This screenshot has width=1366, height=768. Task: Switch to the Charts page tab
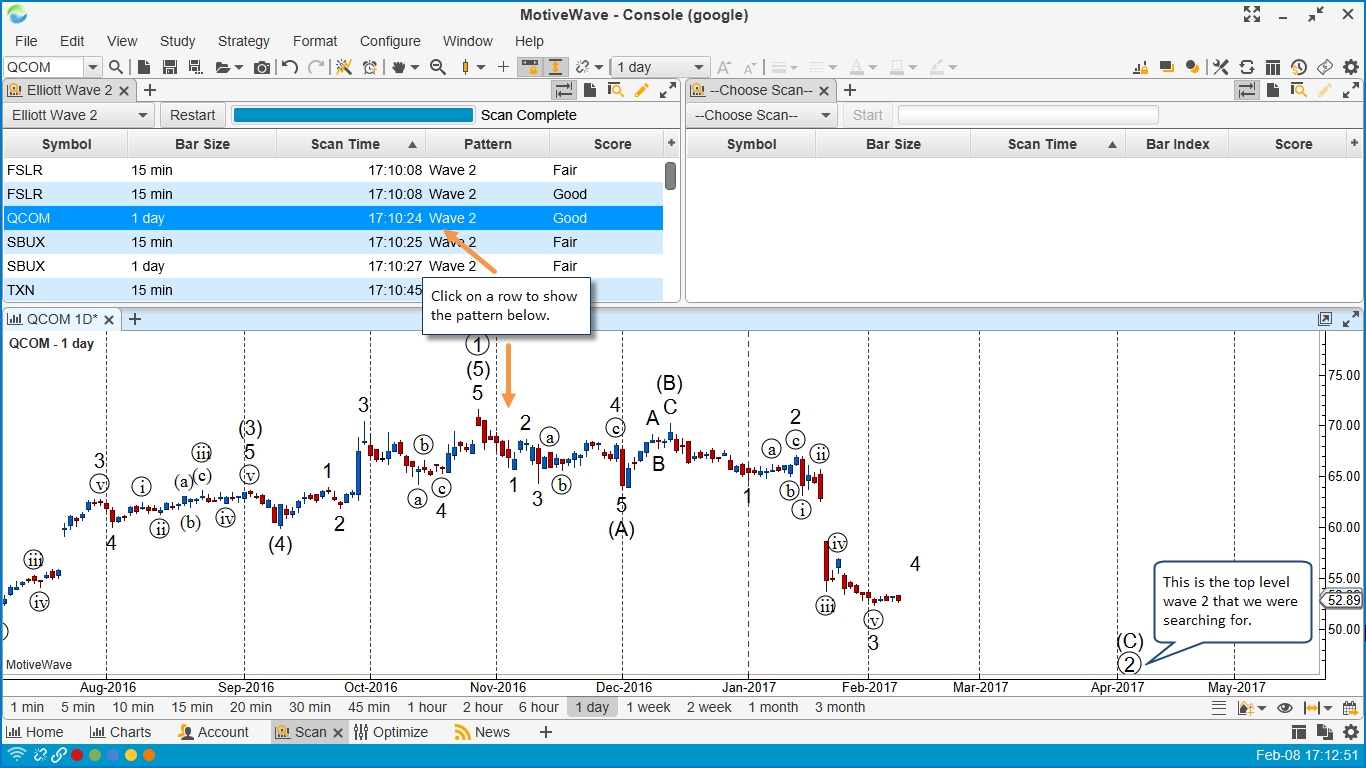pos(120,732)
